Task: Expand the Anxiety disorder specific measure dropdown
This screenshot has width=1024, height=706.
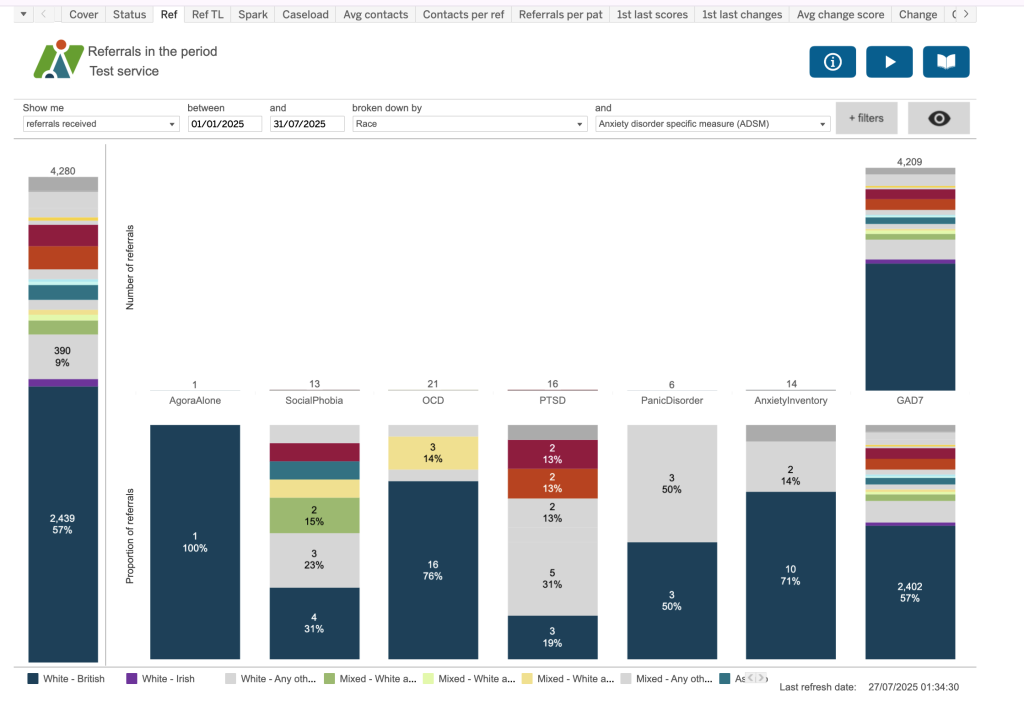Action: click(x=712, y=124)
